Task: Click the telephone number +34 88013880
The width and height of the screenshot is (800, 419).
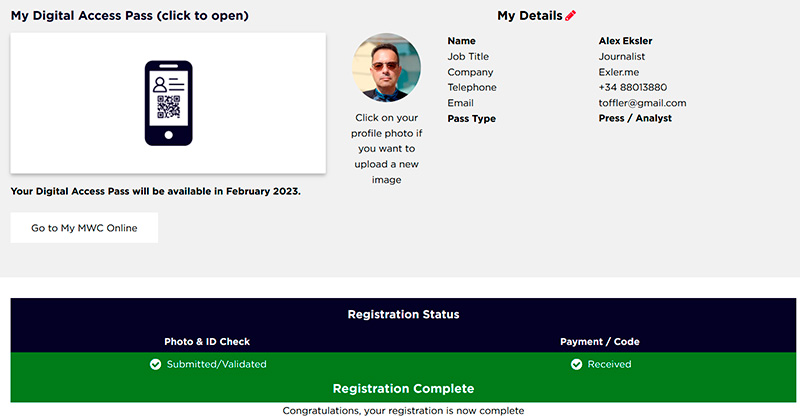Action: click(x=632, y=87)
